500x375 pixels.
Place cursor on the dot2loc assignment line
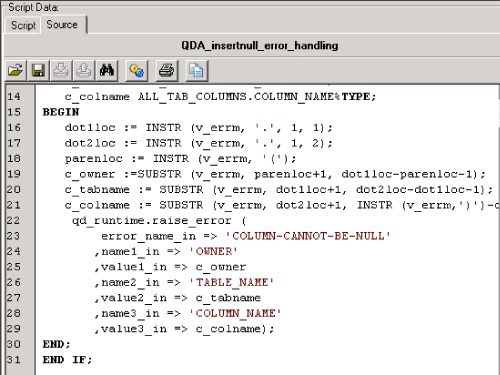tap(198, 143)
